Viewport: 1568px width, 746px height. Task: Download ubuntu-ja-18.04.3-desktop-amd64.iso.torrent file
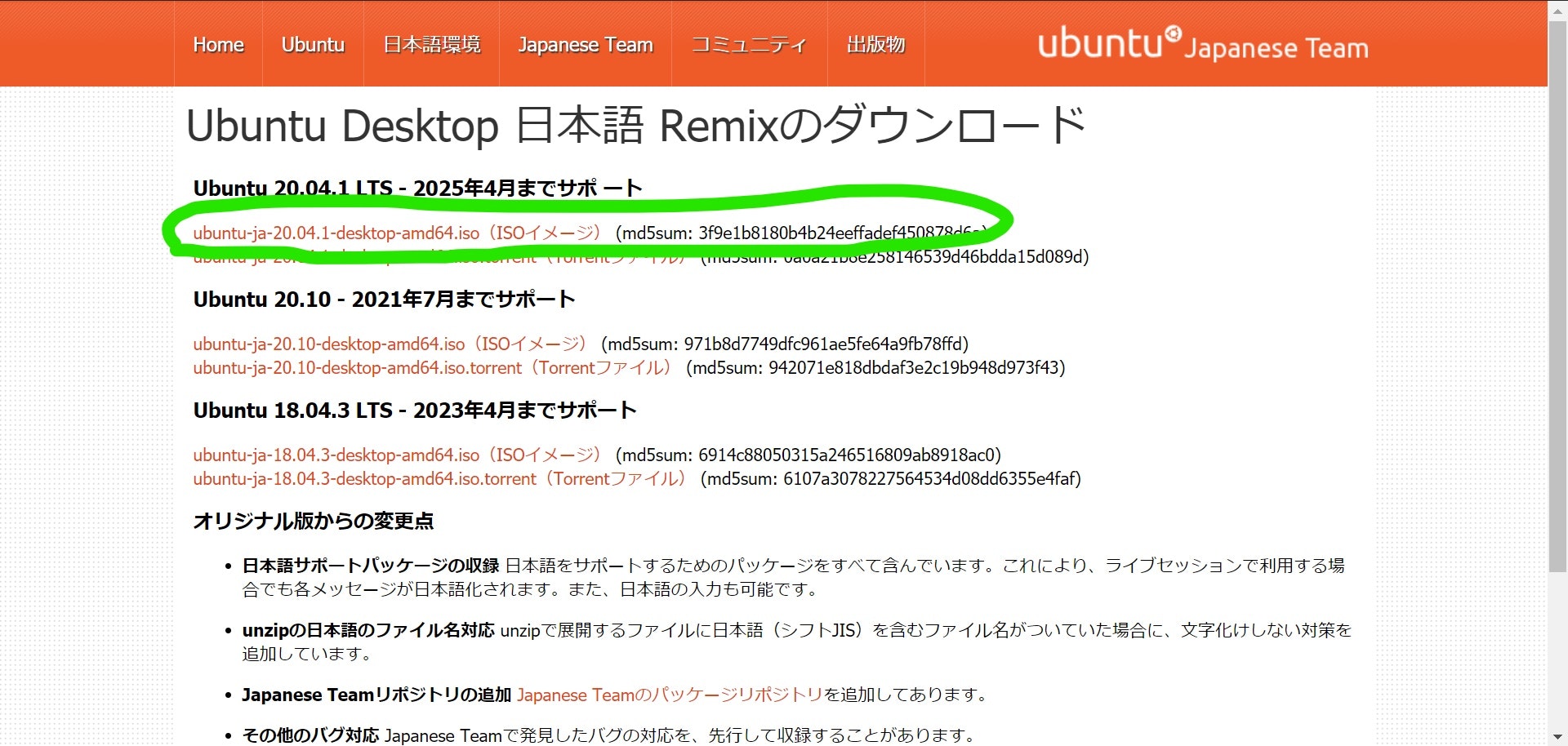pyautogui.click(x=439, y=478)
